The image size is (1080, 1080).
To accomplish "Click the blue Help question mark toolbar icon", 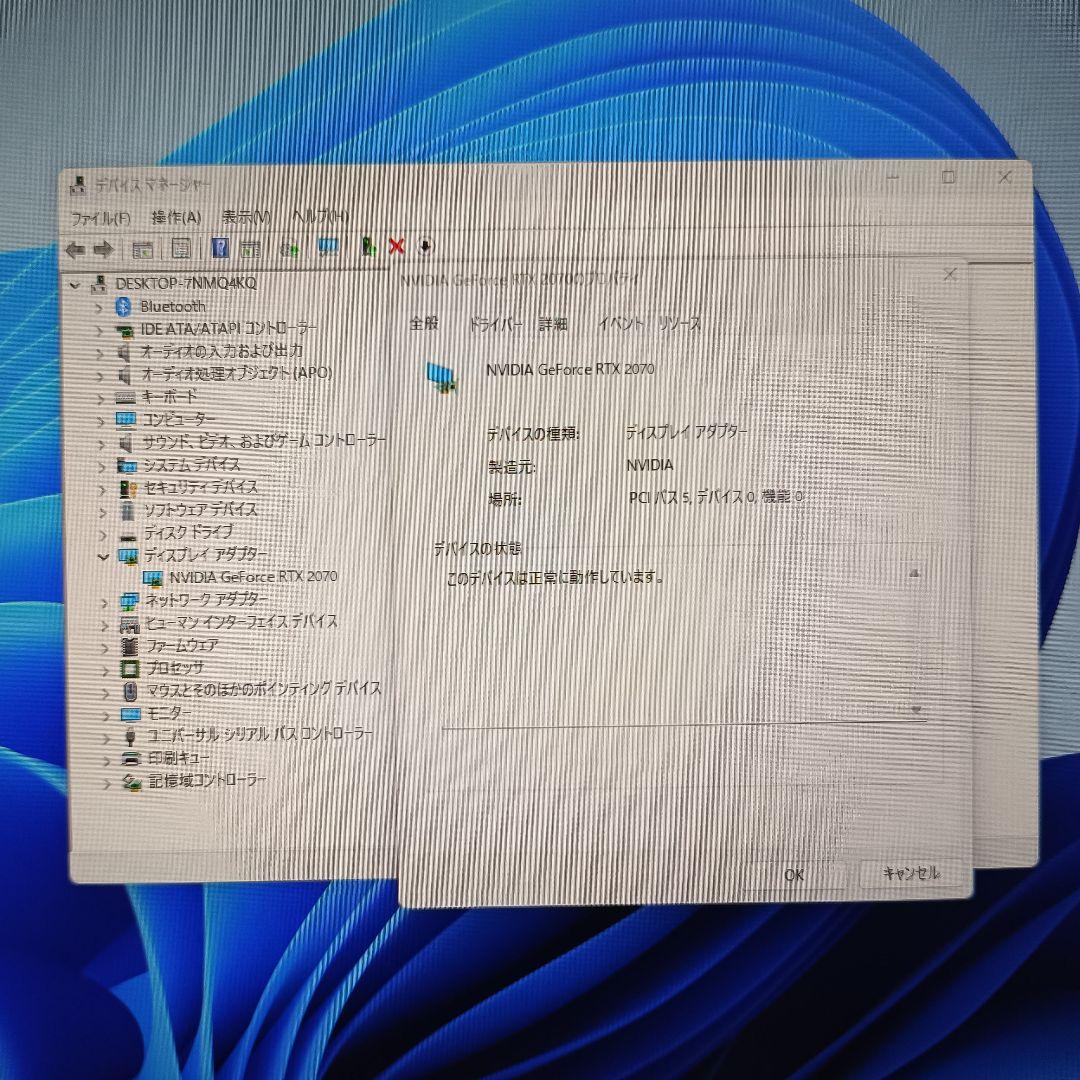I will [220, 248].
